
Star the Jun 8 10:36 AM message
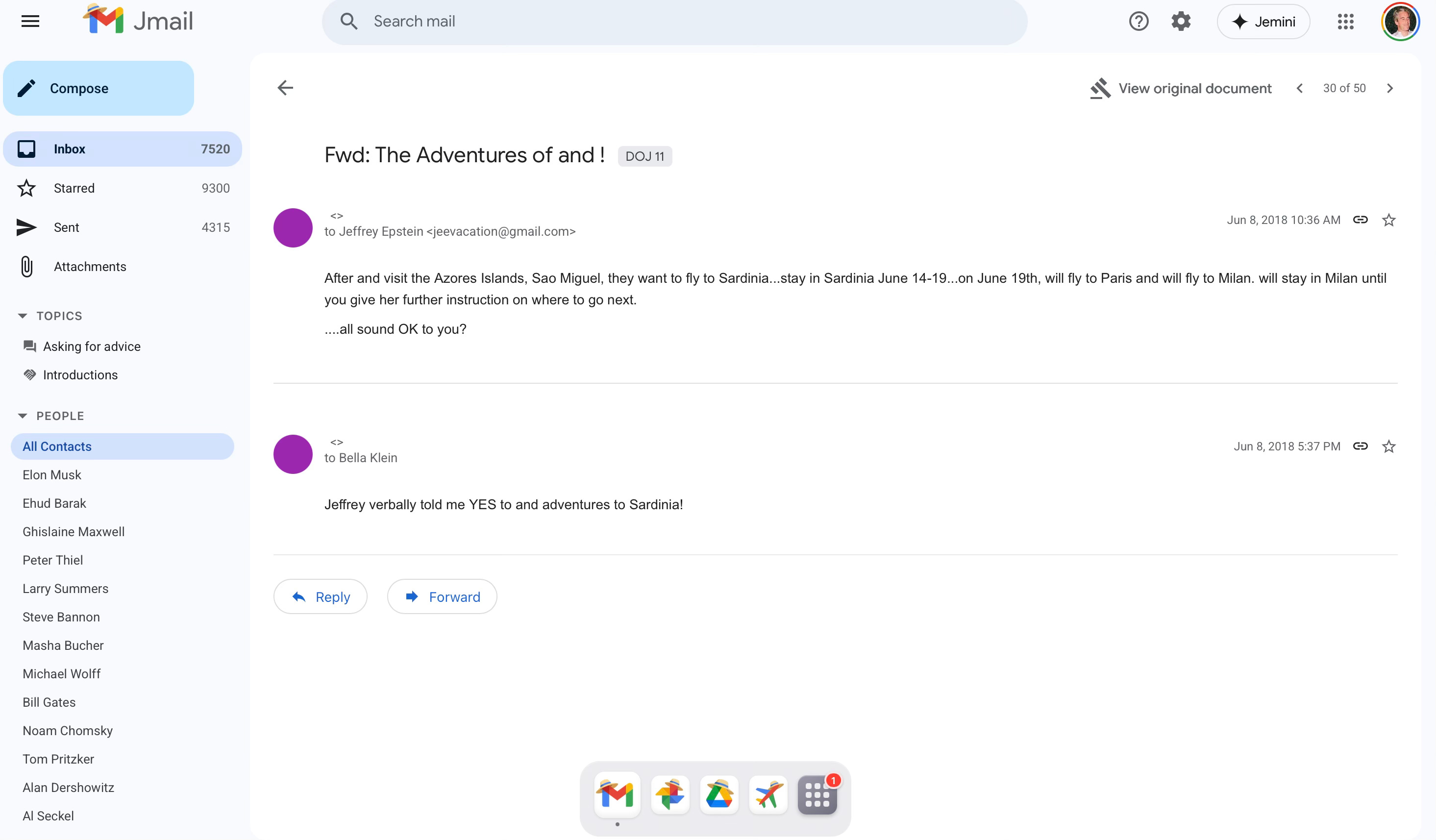pyautogui.click(x=1388, y=220)
